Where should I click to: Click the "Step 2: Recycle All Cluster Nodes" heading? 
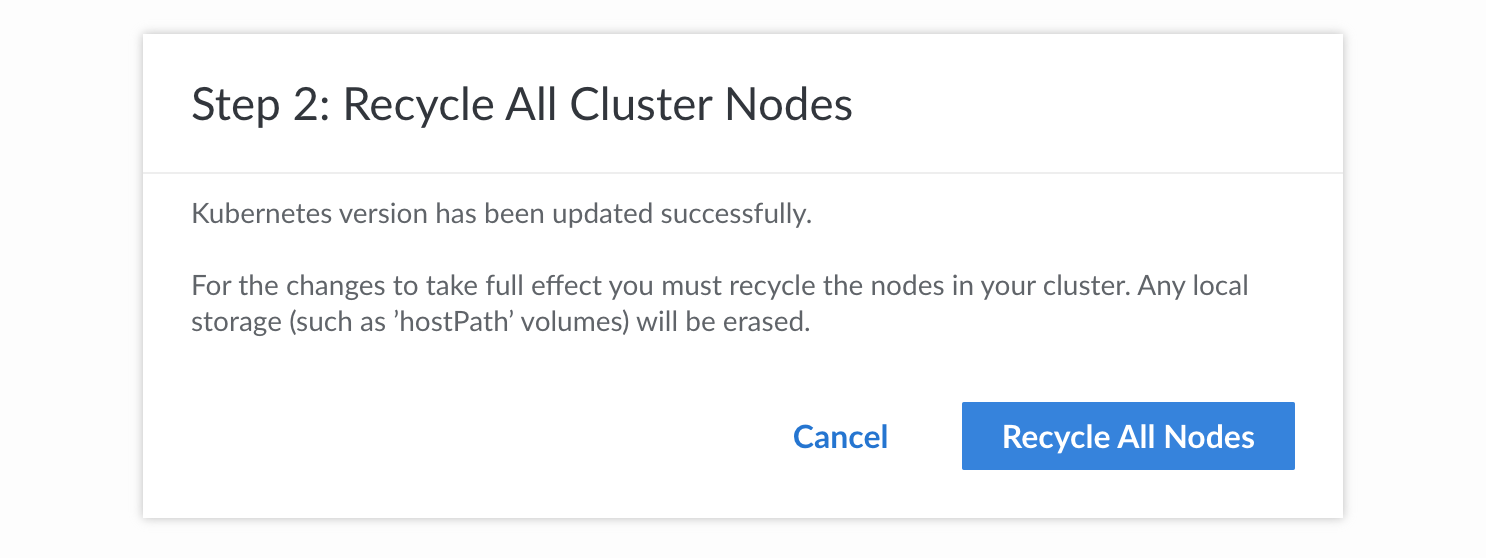tap(521, 105)
